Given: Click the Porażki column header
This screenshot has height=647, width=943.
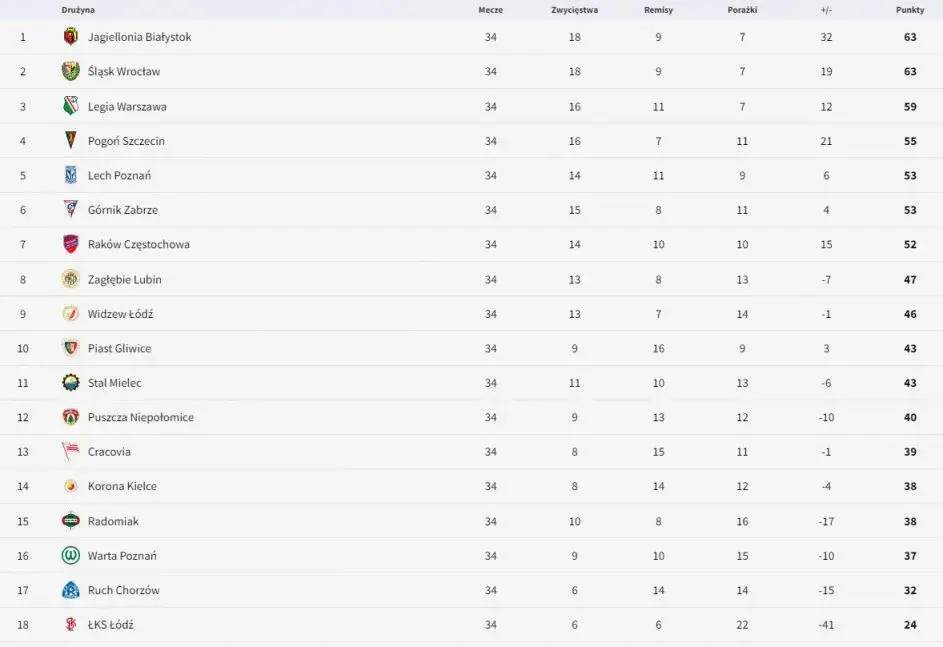Looking at the screenshot, I should (742, 10).
